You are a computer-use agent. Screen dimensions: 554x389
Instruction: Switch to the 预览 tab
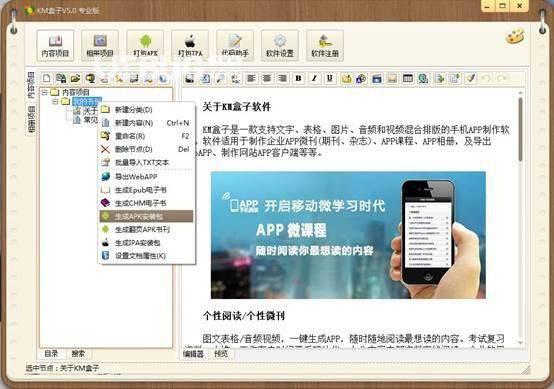click(x=221, y=354)
